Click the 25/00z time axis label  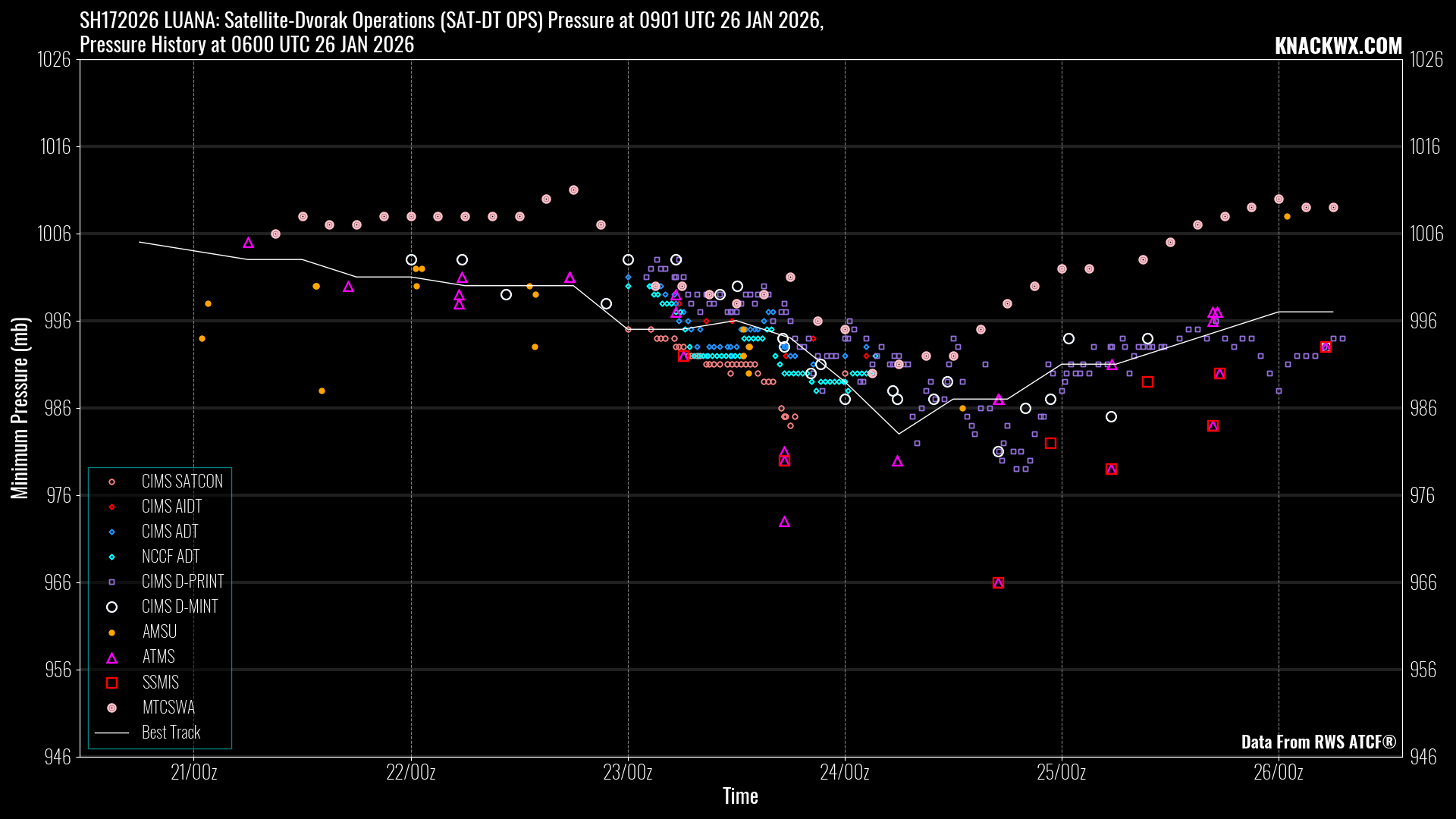[1061, 772]
